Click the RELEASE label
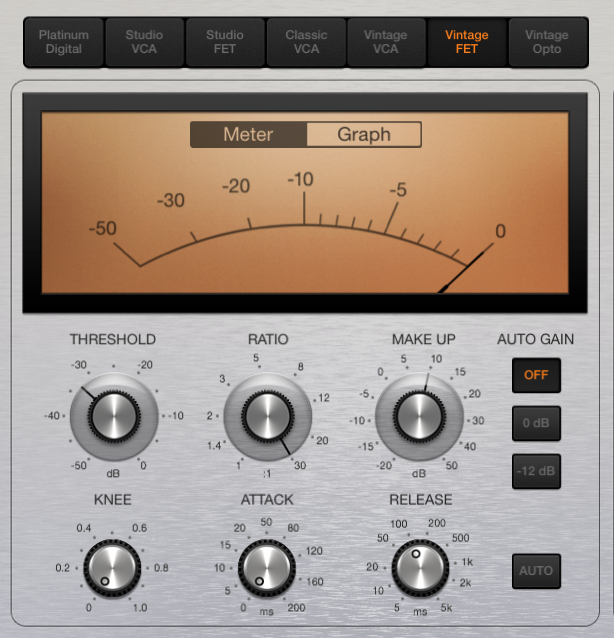The image size is (614, 638). coord(421,500)
